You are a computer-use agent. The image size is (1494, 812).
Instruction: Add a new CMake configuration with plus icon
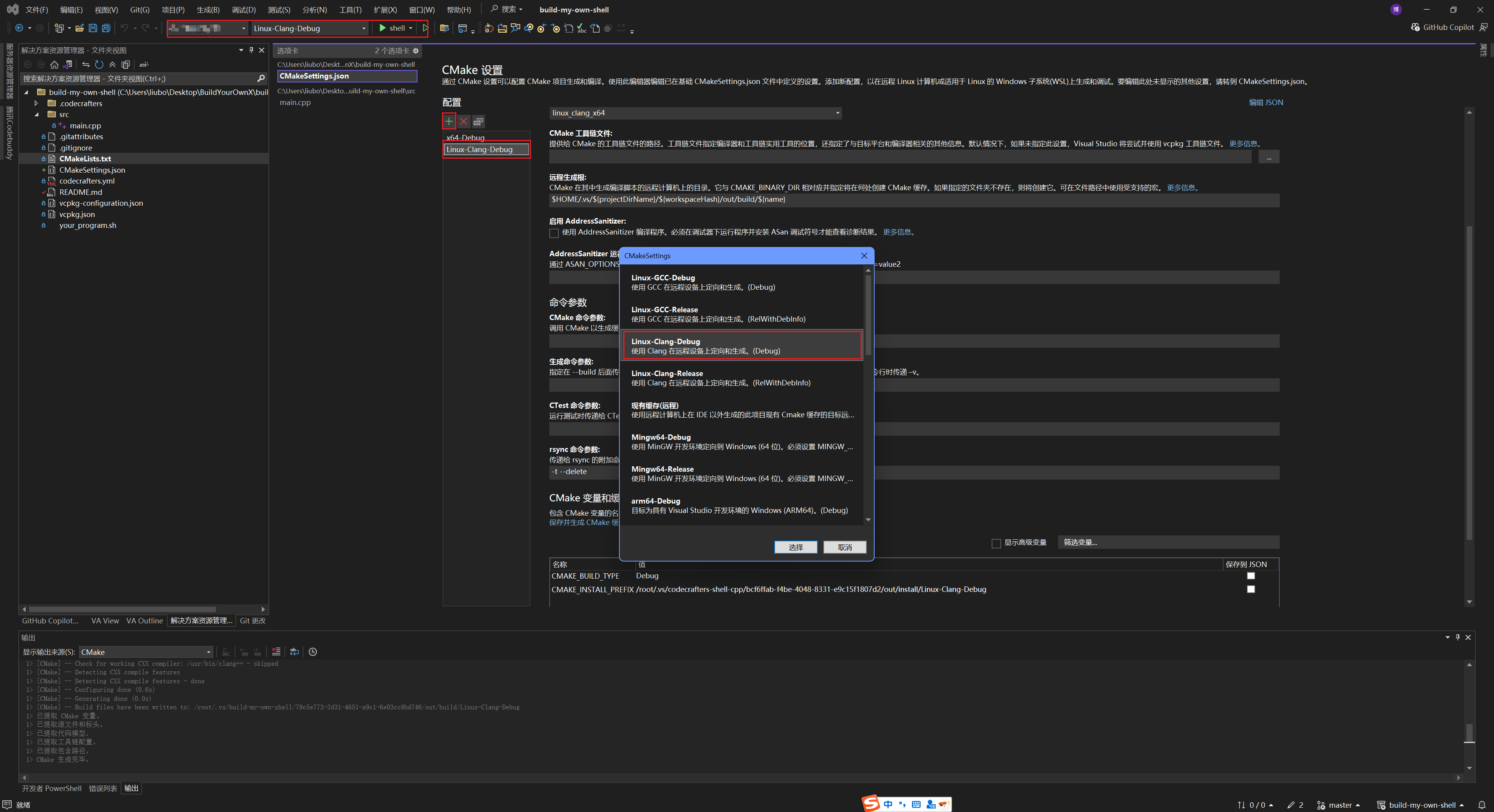449,121
